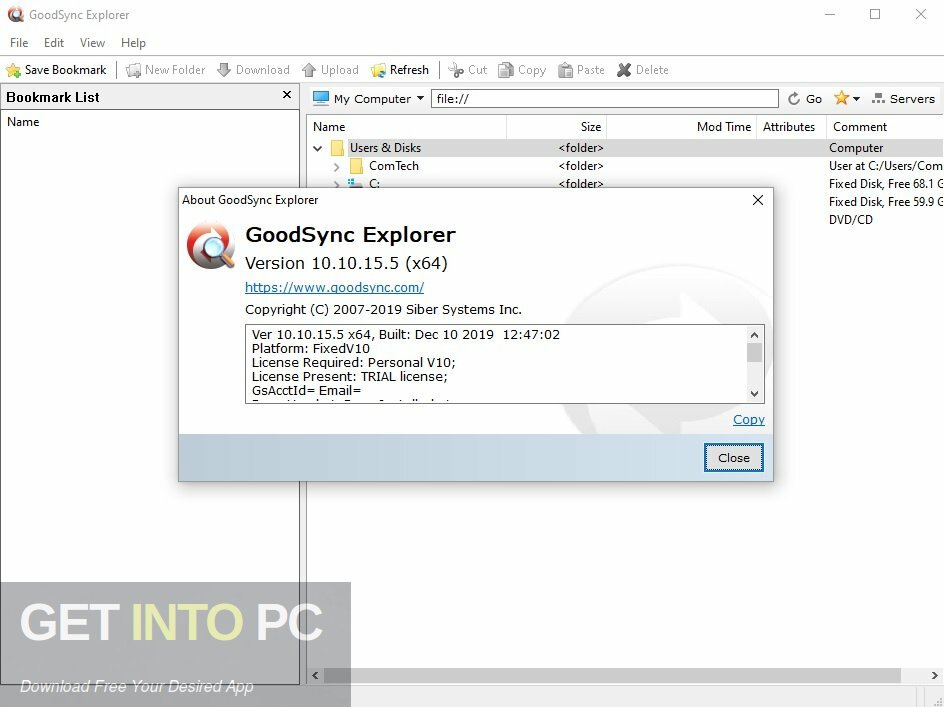The width and height of the screenshot is (944, 707).
Task: Select the Users & Disks row
Action: tap(625, 148)
